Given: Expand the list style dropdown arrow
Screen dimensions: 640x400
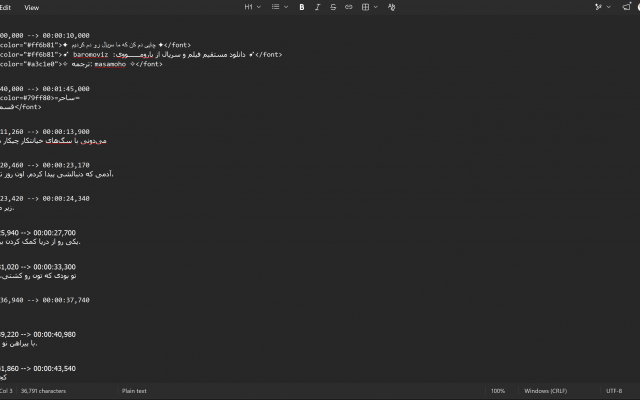Looking at the screenshot, I should (286, 7).
